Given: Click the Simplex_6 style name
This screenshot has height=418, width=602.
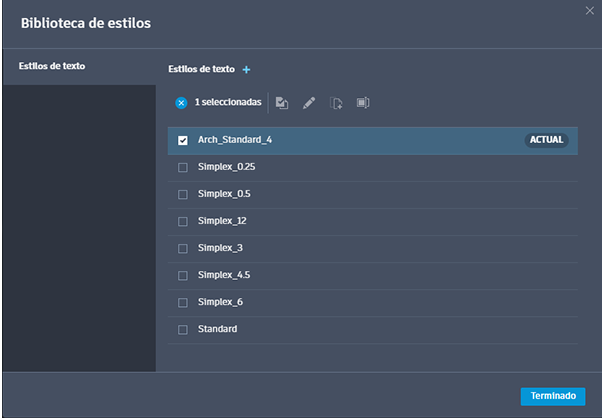Looking at the screenshot, I should (220, 302).
